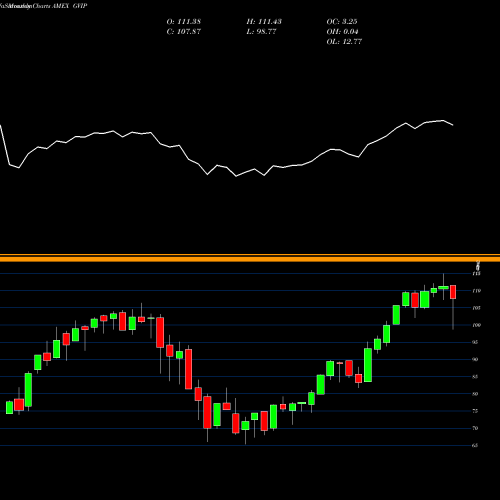Click the OL: 12.77 reading
This screenshot has height=500, width=500.
pyautogui.click(x=344, y=42)
